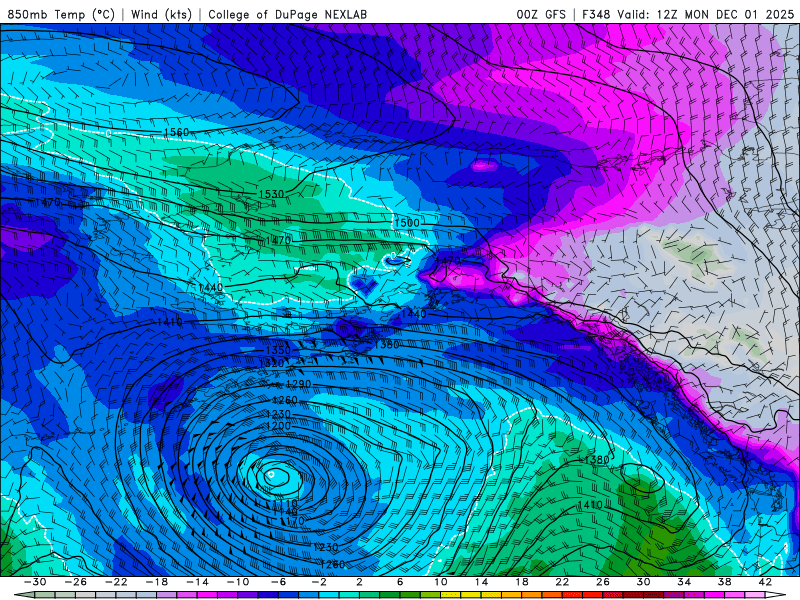Click the '34' color scale label
This screenshot has width=800, height=600.
click(684, 582)
